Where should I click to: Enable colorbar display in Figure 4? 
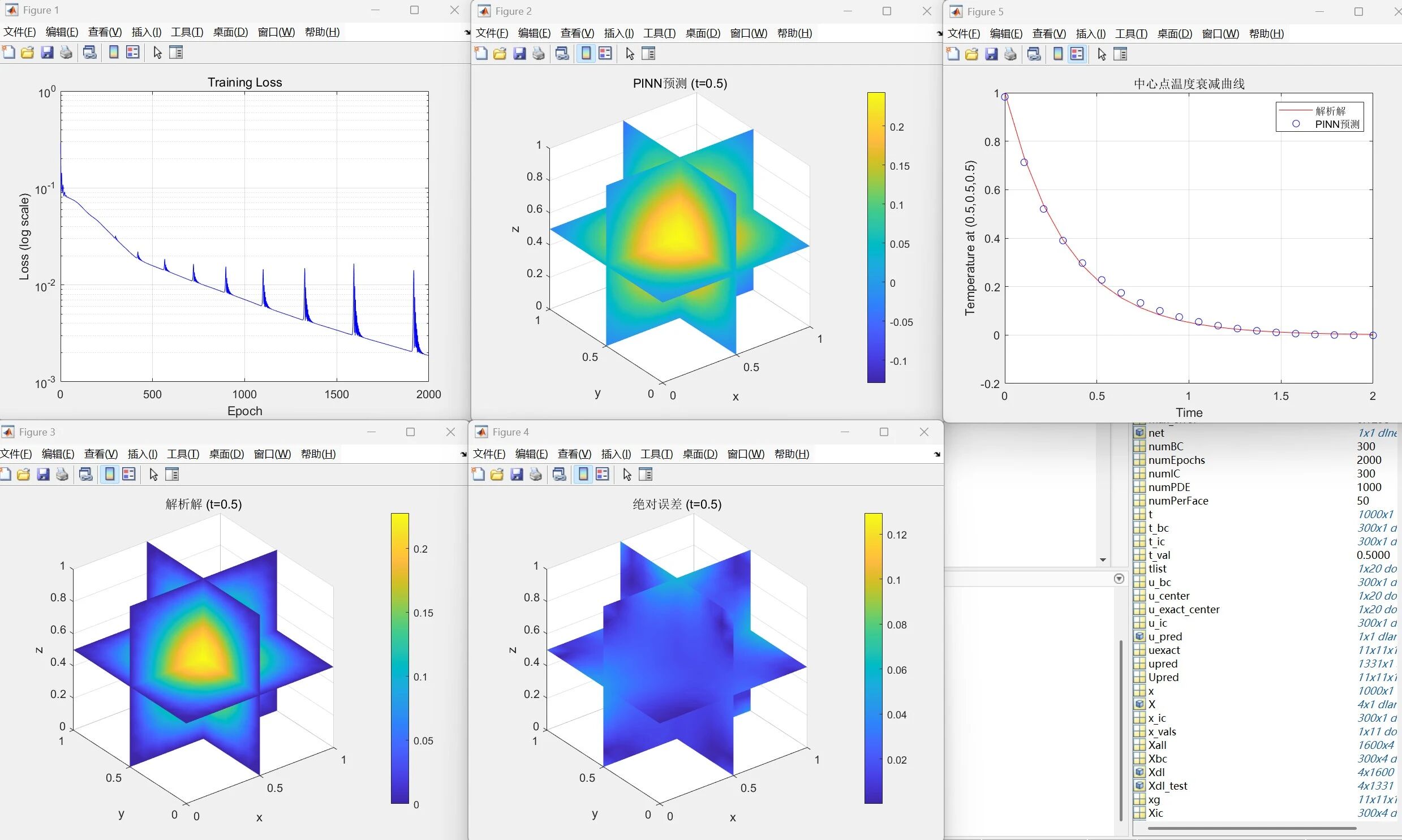point(582,475)
